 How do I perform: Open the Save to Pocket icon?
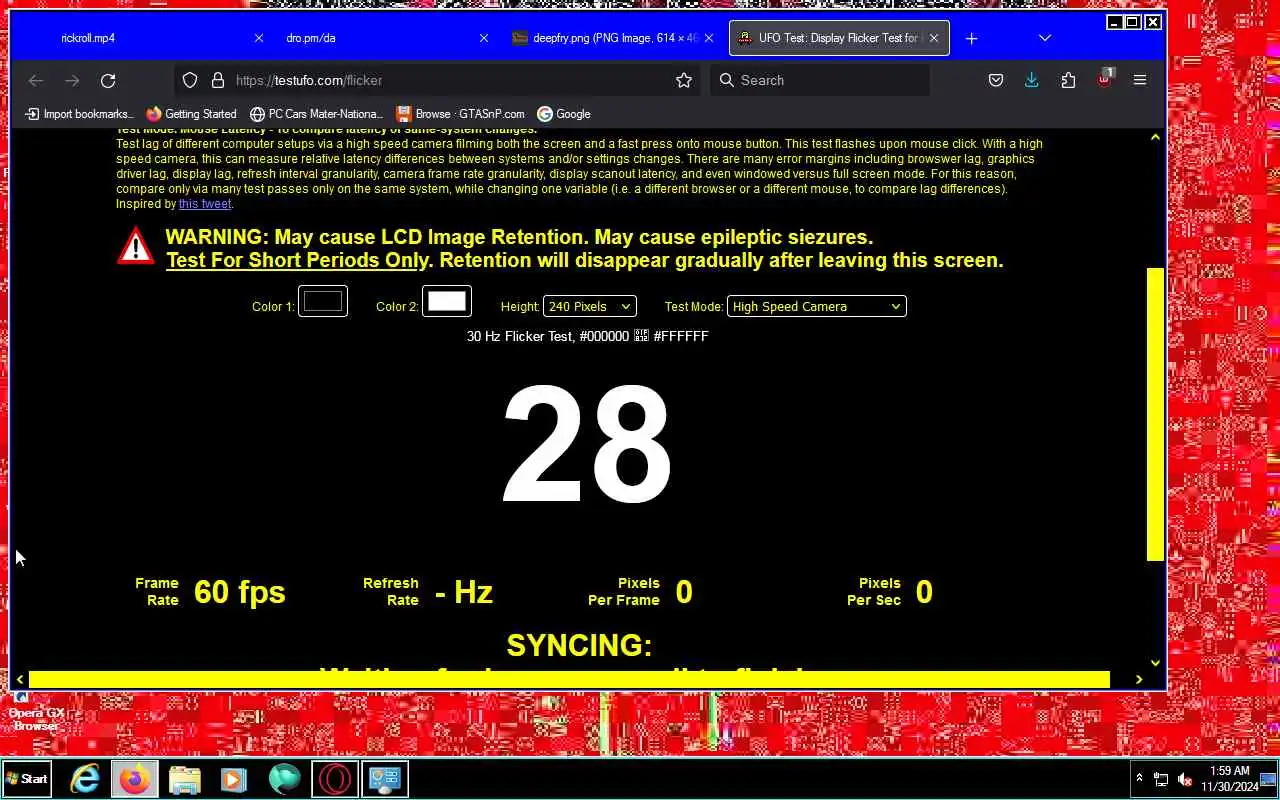click(x=996, y=80)
